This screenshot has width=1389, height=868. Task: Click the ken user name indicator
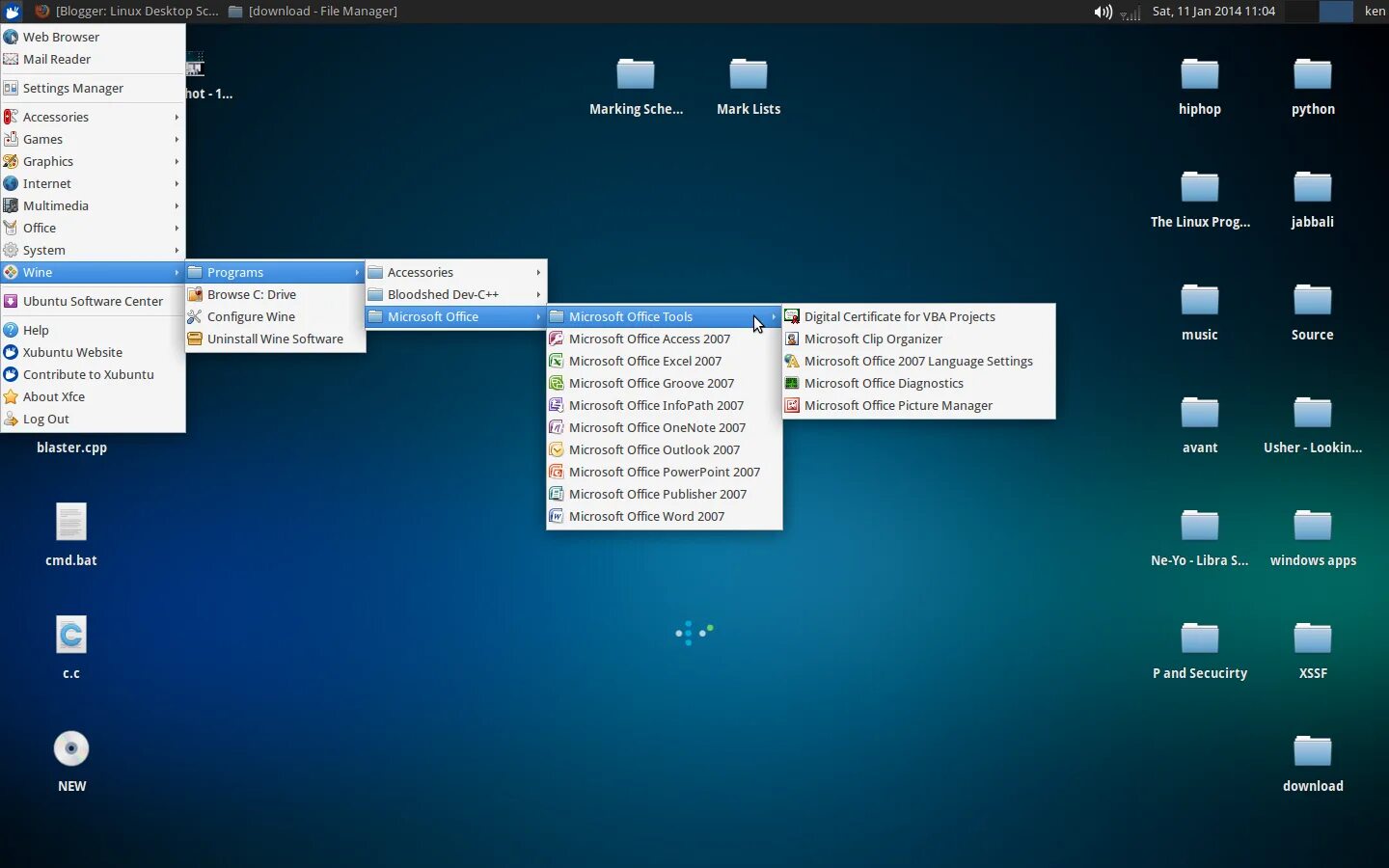tap(1375, 12)
